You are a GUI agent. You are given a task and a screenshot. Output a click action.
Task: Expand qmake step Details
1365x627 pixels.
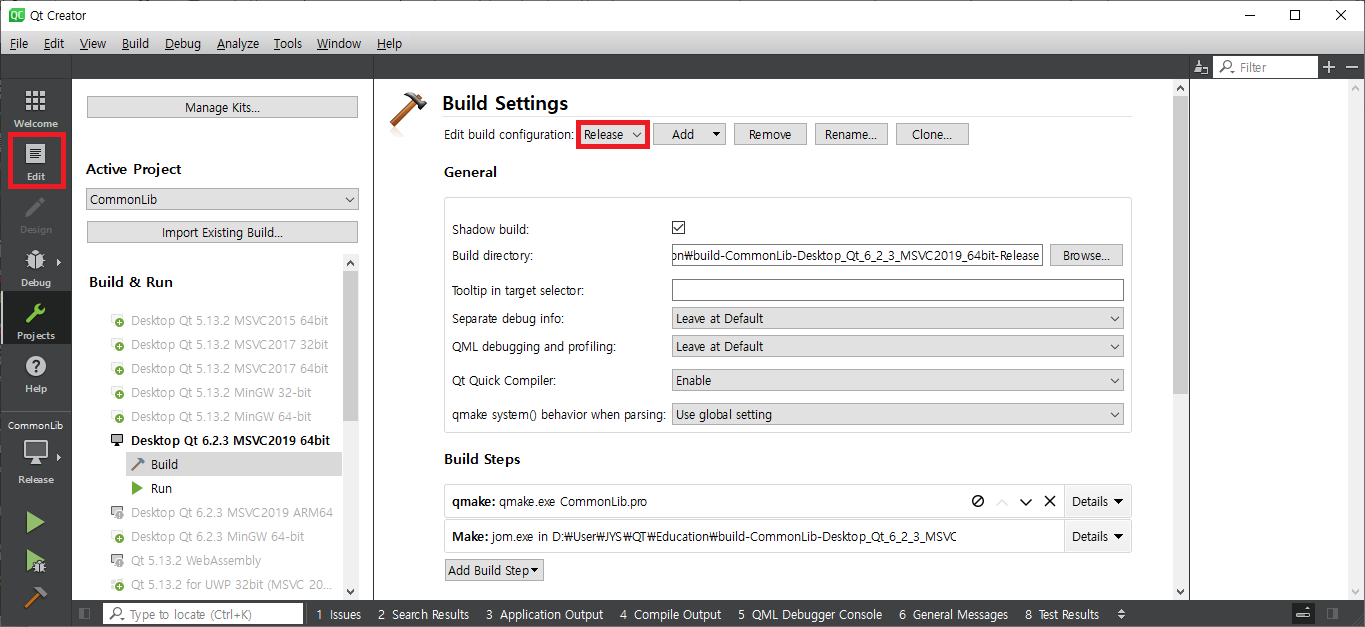[1097, 501]
